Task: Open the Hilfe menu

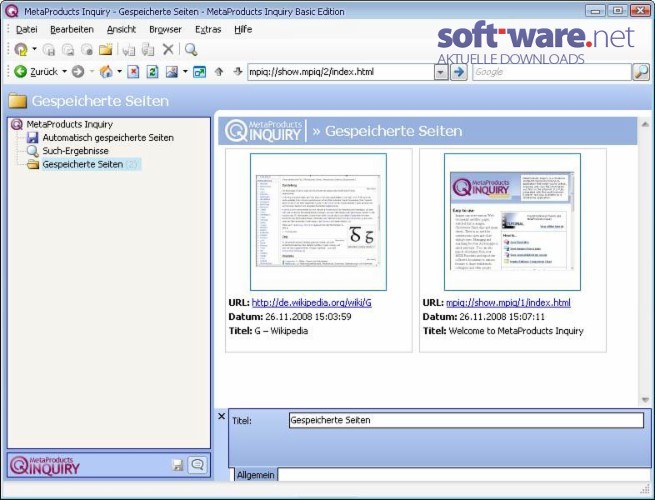Action: click(x=243, y=29)
